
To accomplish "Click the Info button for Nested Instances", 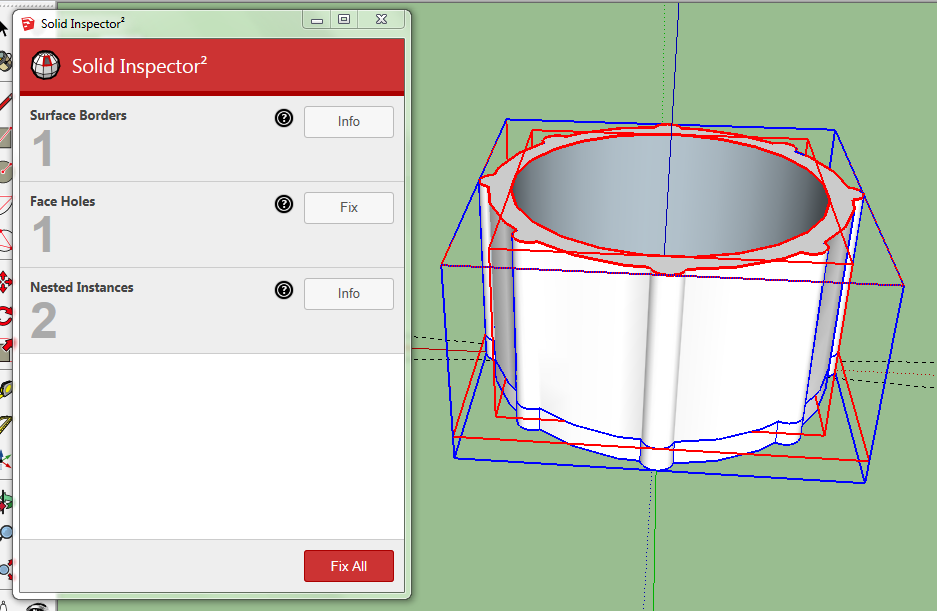I will (x=348, y=294).
